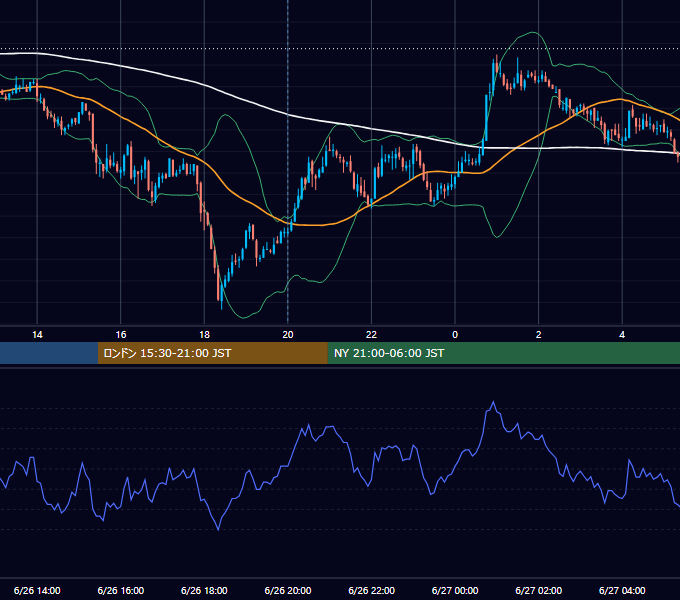The height and width of the screenshot is (600, 680).
Task: Click the 6/26 20:00 label on indicator axis
Action: 288,590
